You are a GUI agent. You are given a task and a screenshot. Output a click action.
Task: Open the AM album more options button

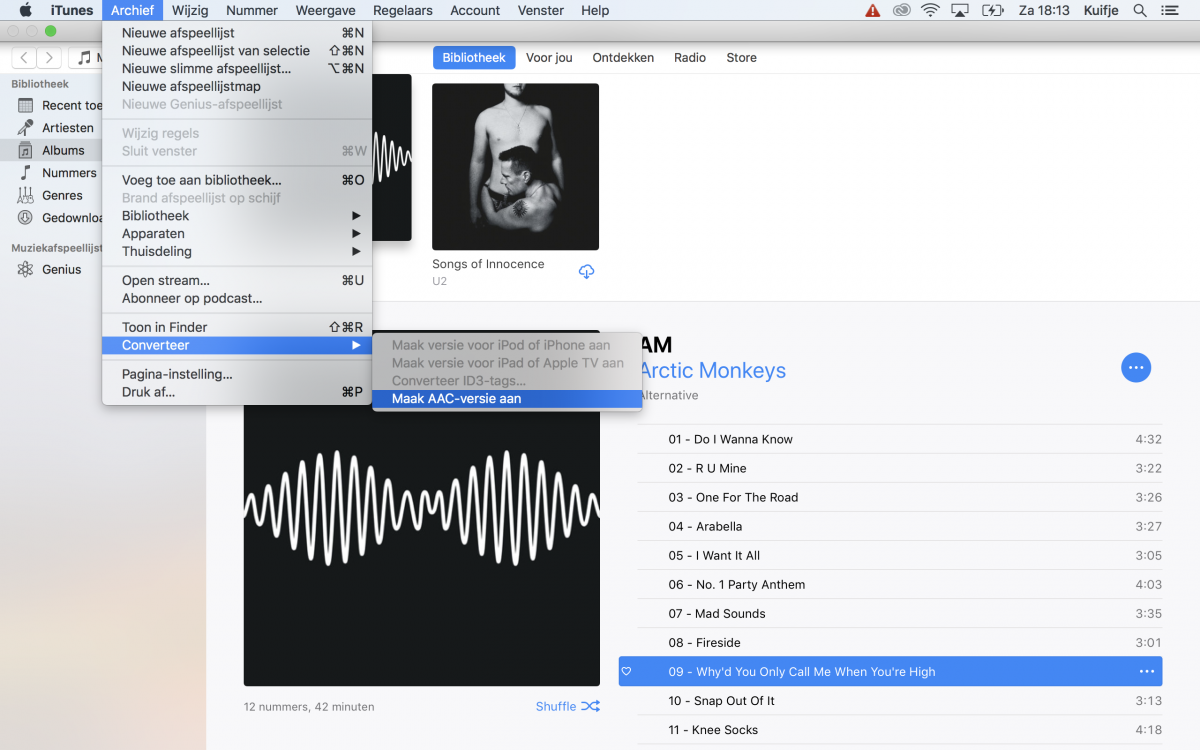click(1136, 368)
